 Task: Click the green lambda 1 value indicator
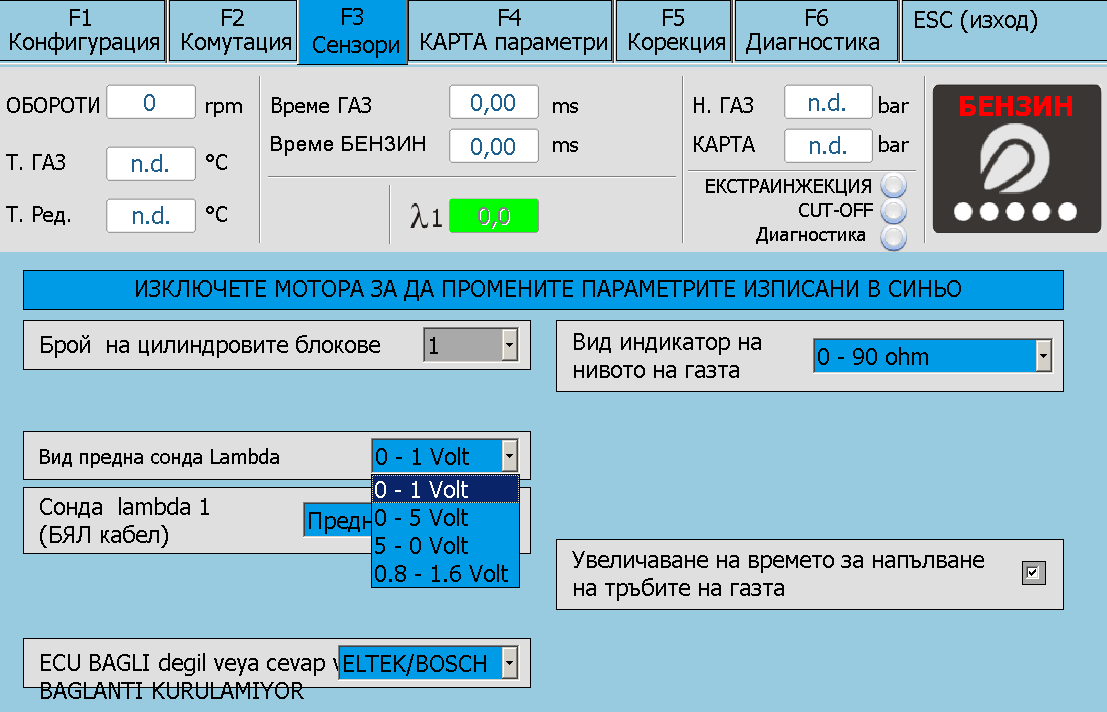[x=493, y=216]
